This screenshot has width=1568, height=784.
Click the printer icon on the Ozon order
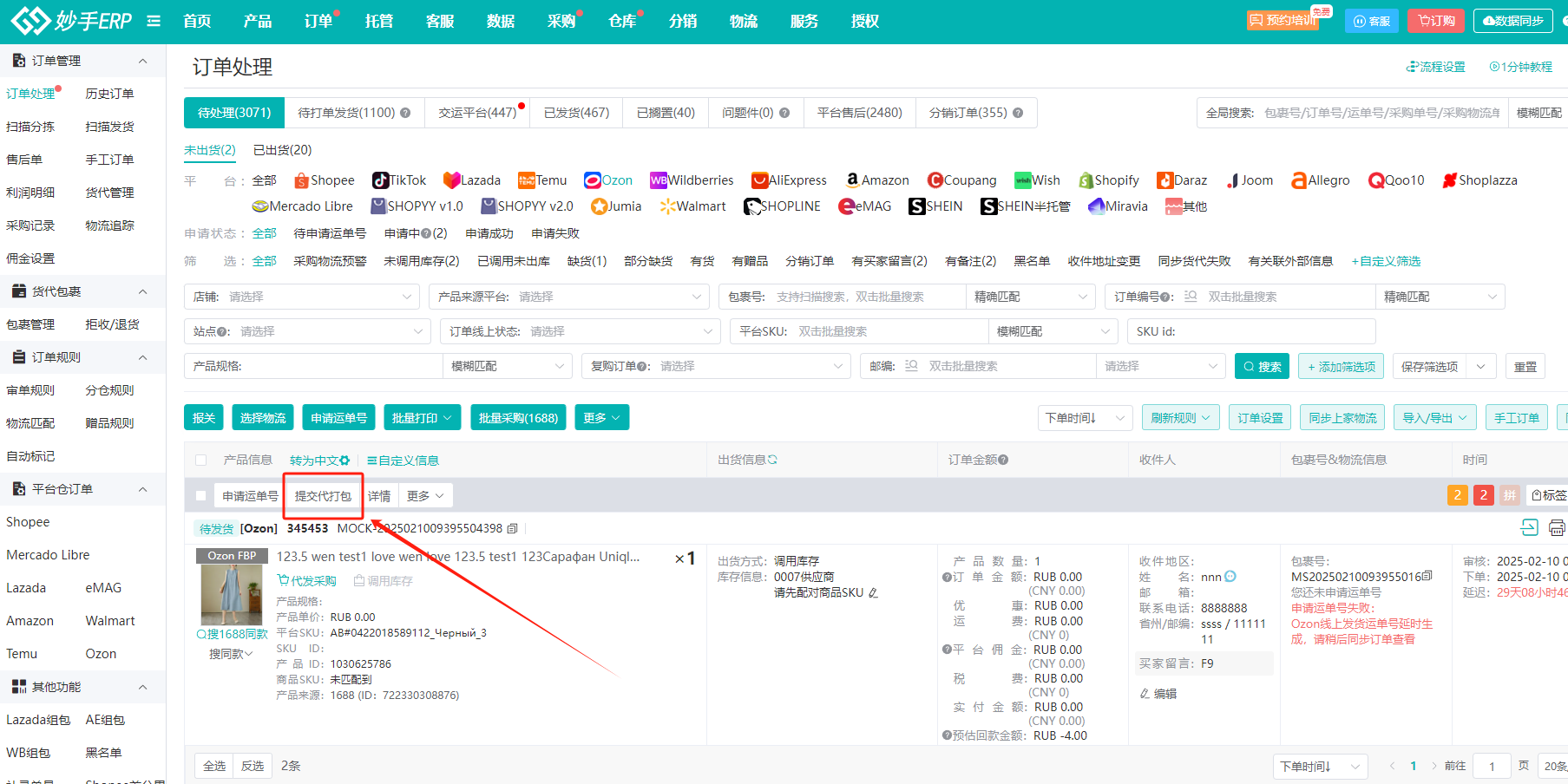pos(1557,527)
